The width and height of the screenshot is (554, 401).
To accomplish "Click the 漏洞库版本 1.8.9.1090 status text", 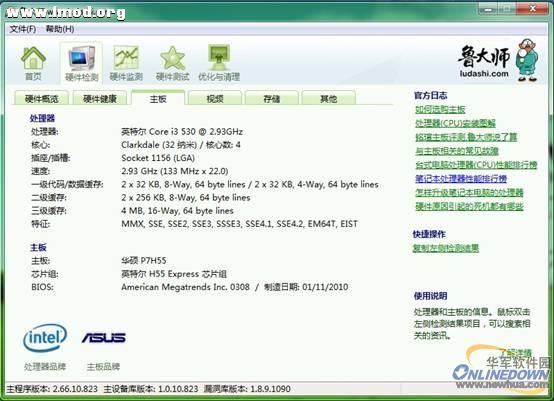I will (247, 389).
